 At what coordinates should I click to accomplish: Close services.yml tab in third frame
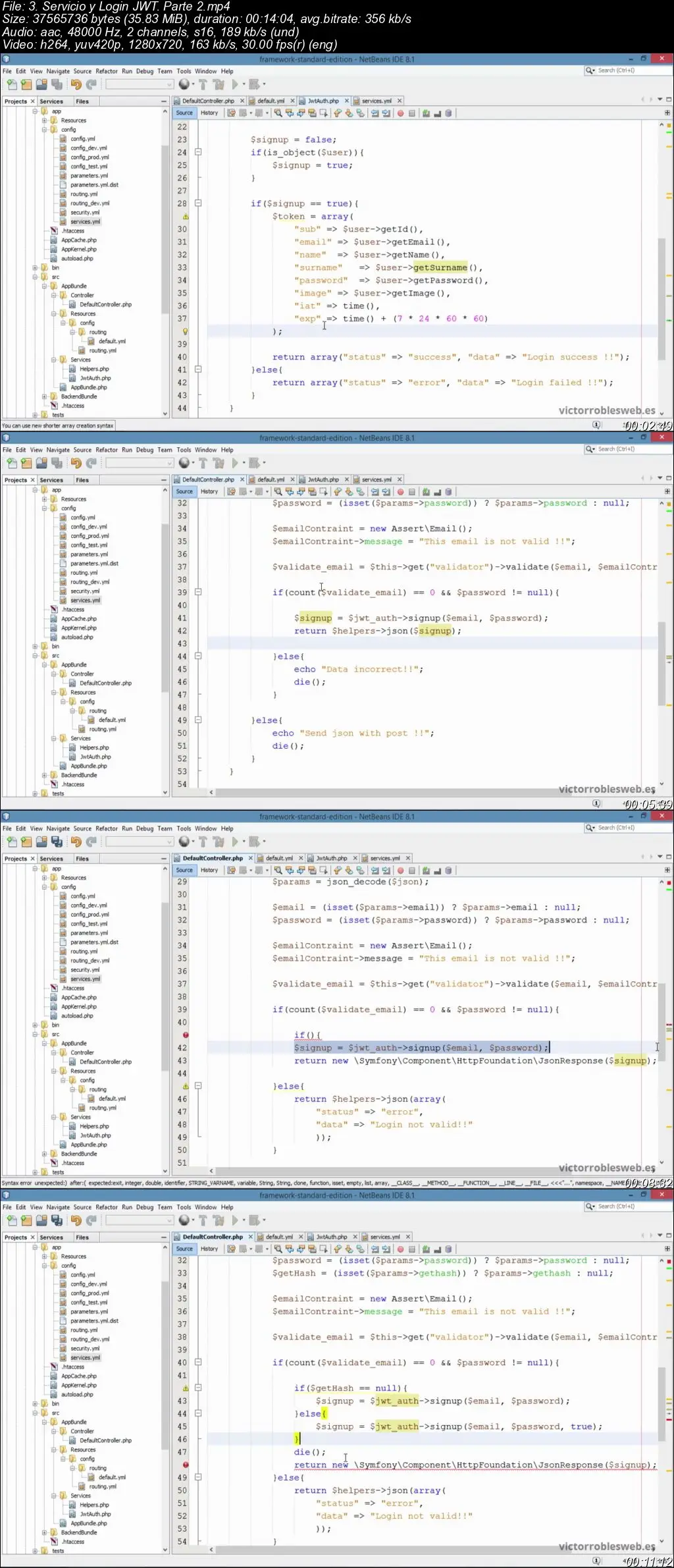coord(408,858)
